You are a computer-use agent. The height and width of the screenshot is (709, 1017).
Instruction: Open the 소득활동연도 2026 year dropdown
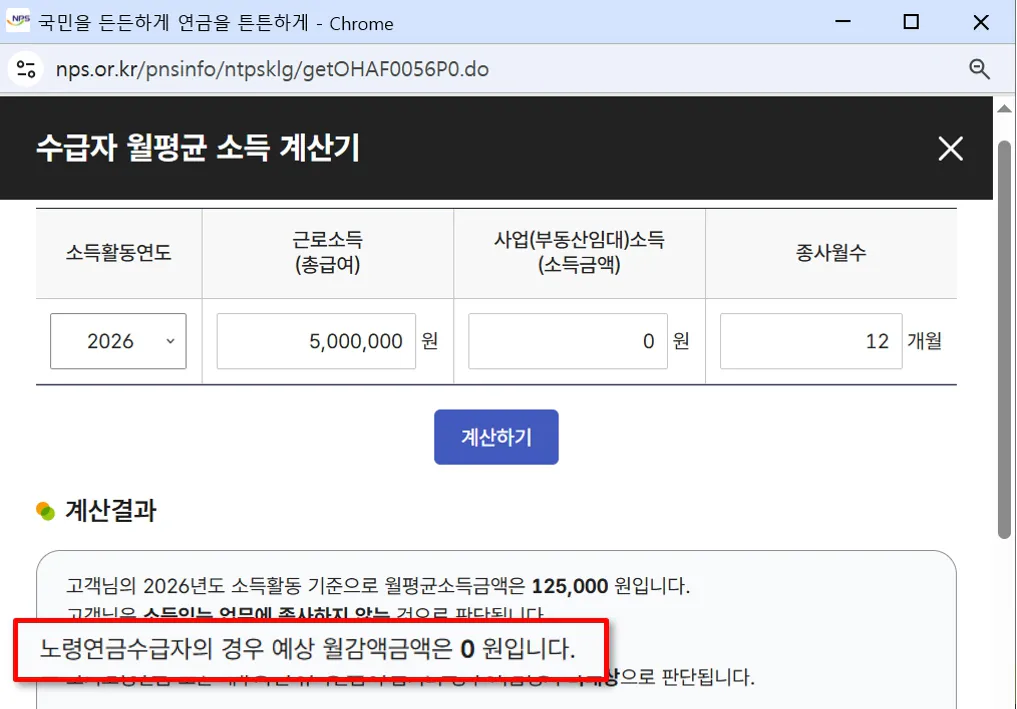118,341
